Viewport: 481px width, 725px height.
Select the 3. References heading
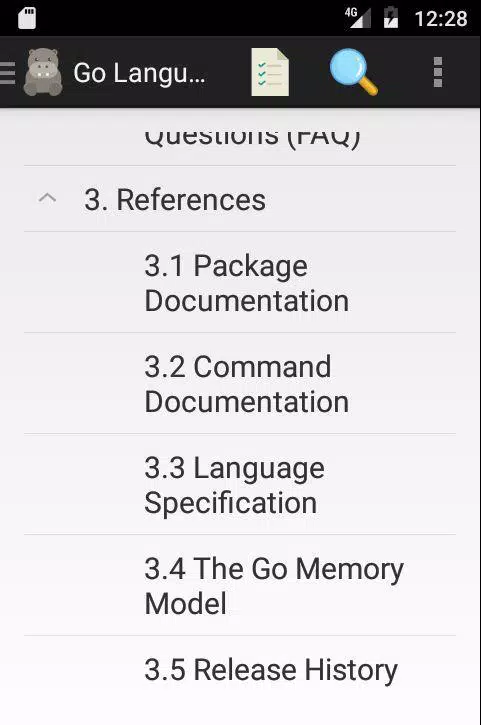pyautogui.click(x=175, y=200)
